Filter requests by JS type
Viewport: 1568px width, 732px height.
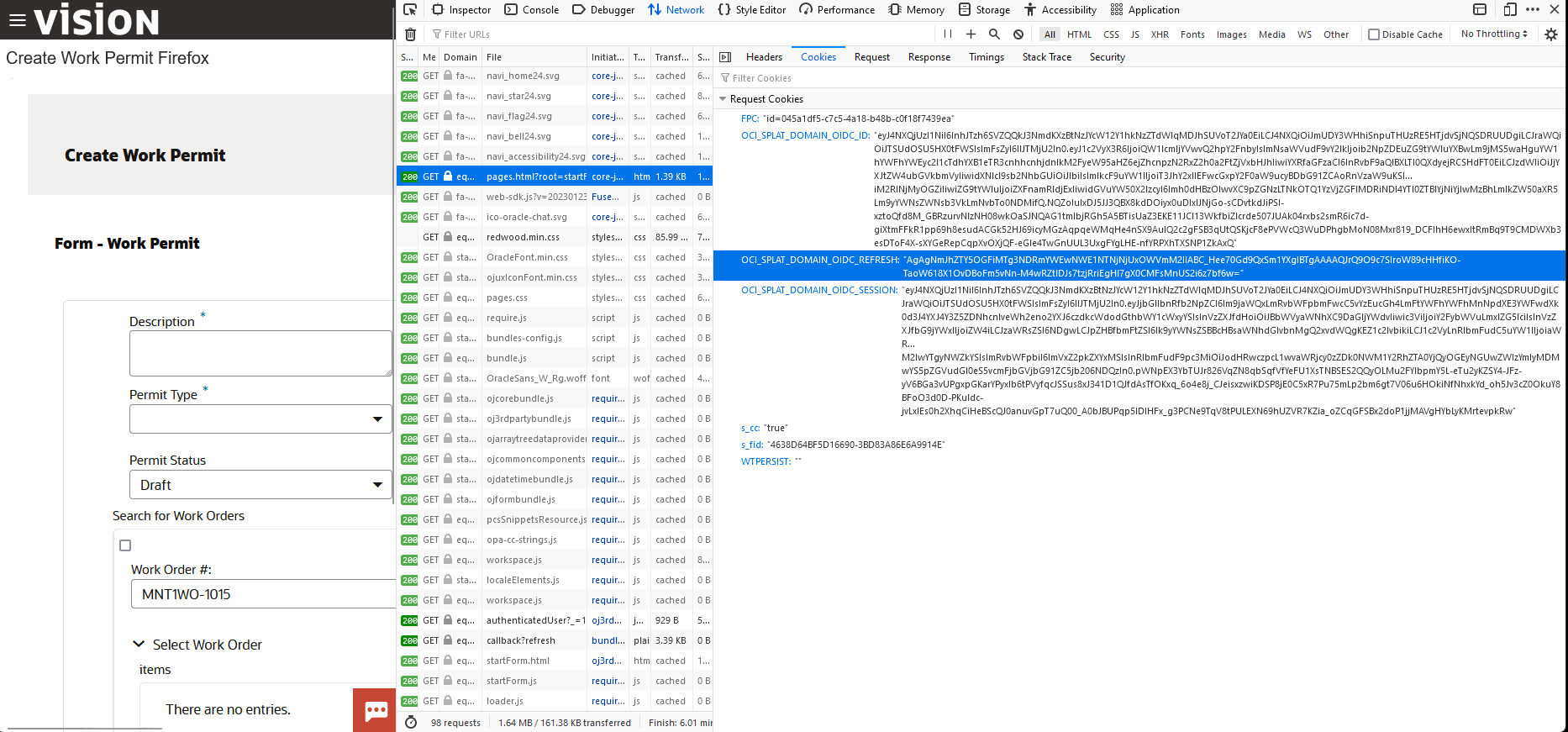click(x=1135, y=34)
